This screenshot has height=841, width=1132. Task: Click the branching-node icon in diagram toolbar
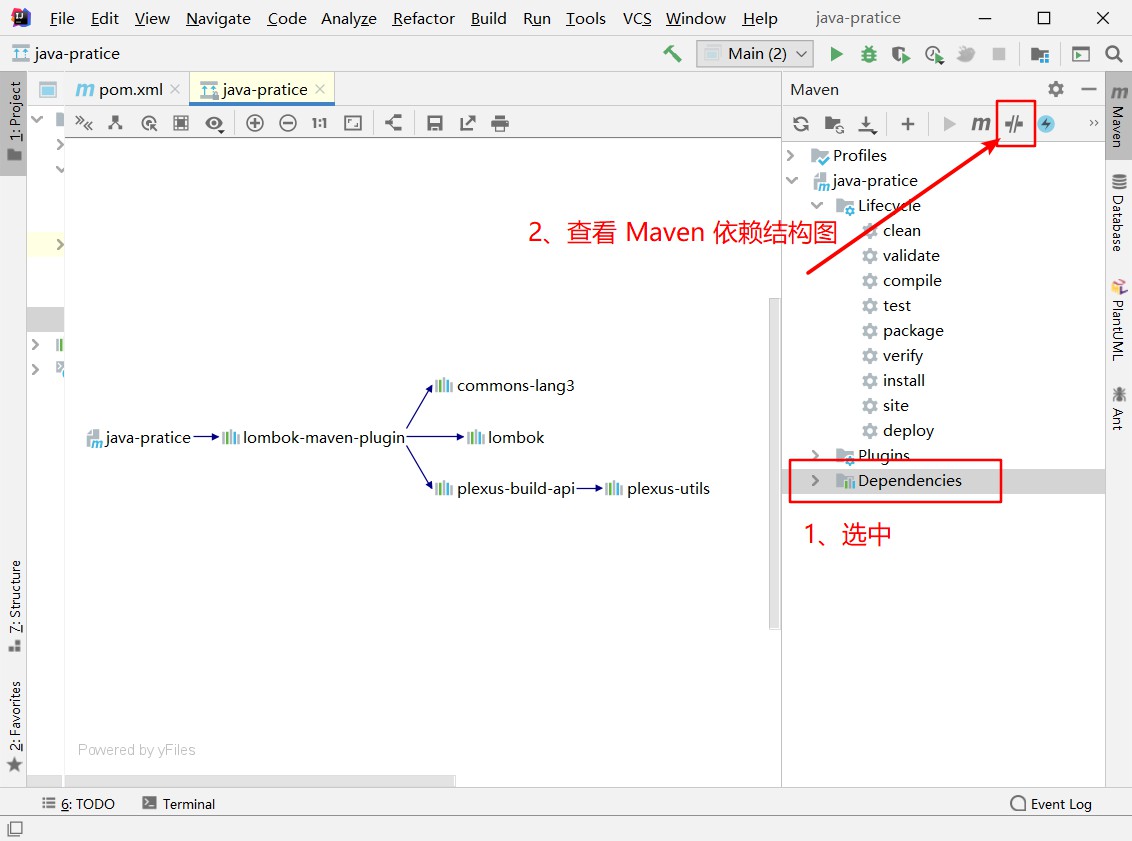(x=115, y=123)
